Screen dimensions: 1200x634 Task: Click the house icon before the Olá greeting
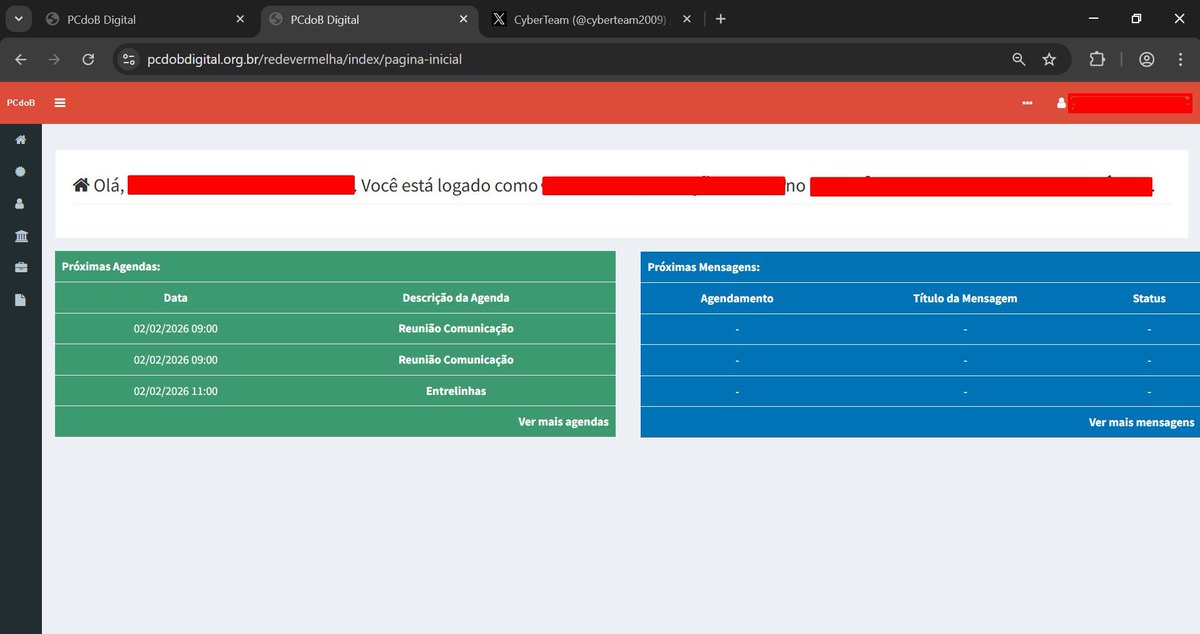point(81,185)
